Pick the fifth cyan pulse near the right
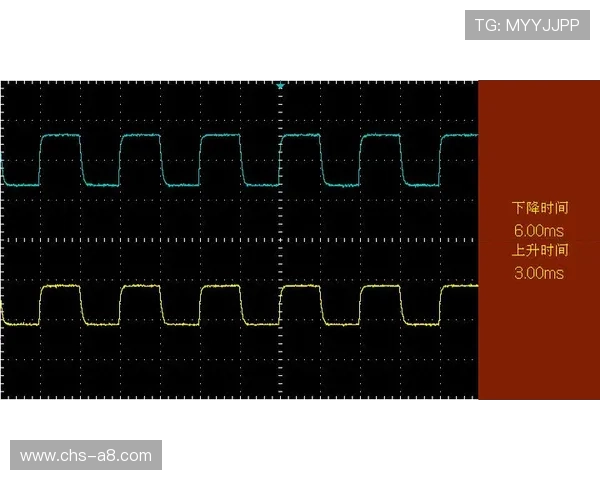 click(x=382, y=135)
